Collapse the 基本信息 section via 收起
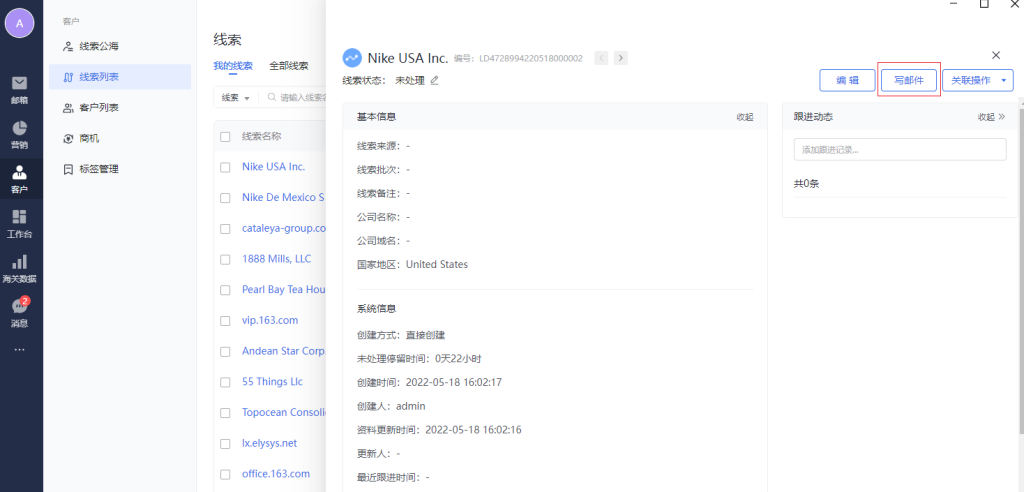The height and width of the screenshot is (492, 1024). (x=744, y=117)
